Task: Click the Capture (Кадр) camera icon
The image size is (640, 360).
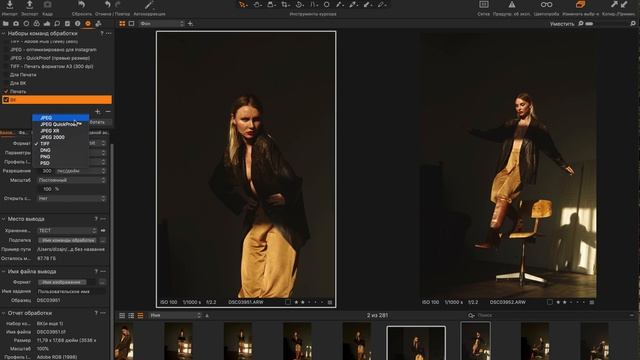Action: pyautogui.click(x=47, y=4)
